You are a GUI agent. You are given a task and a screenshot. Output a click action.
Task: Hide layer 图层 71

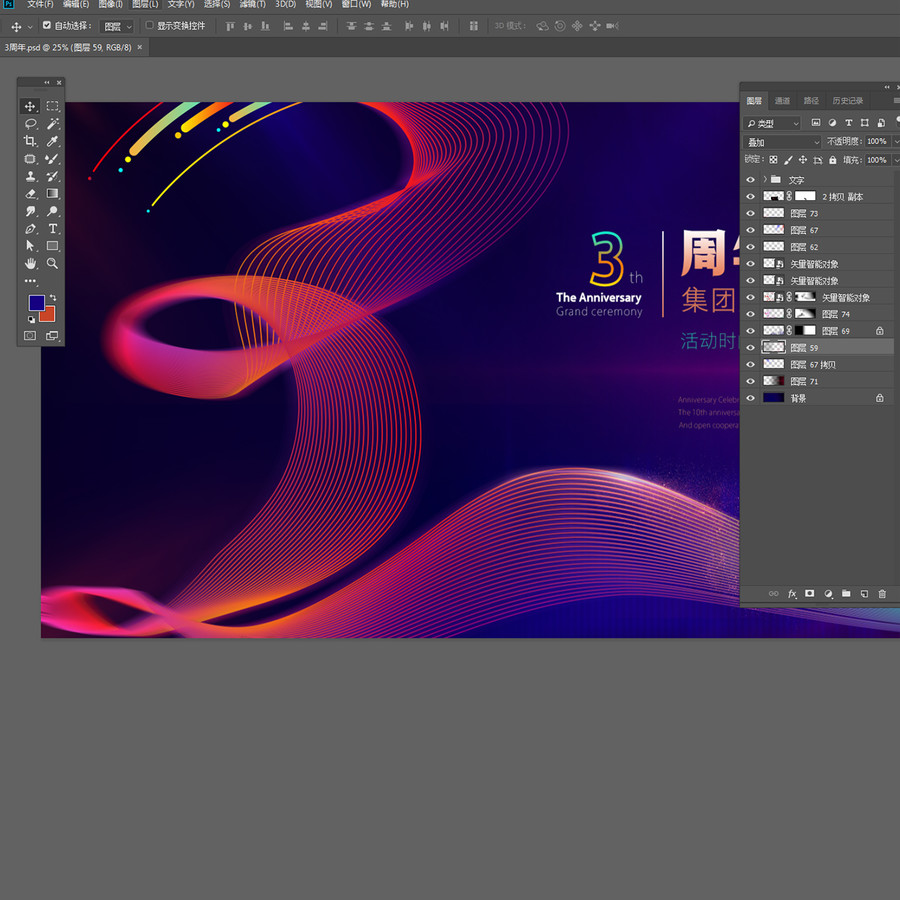pos(750,382)
